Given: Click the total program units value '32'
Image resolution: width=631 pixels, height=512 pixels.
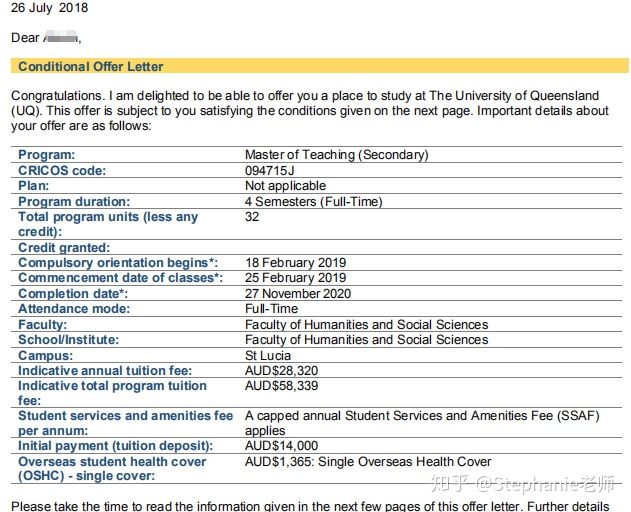Looking at the screenshot, I should (252, 217).
